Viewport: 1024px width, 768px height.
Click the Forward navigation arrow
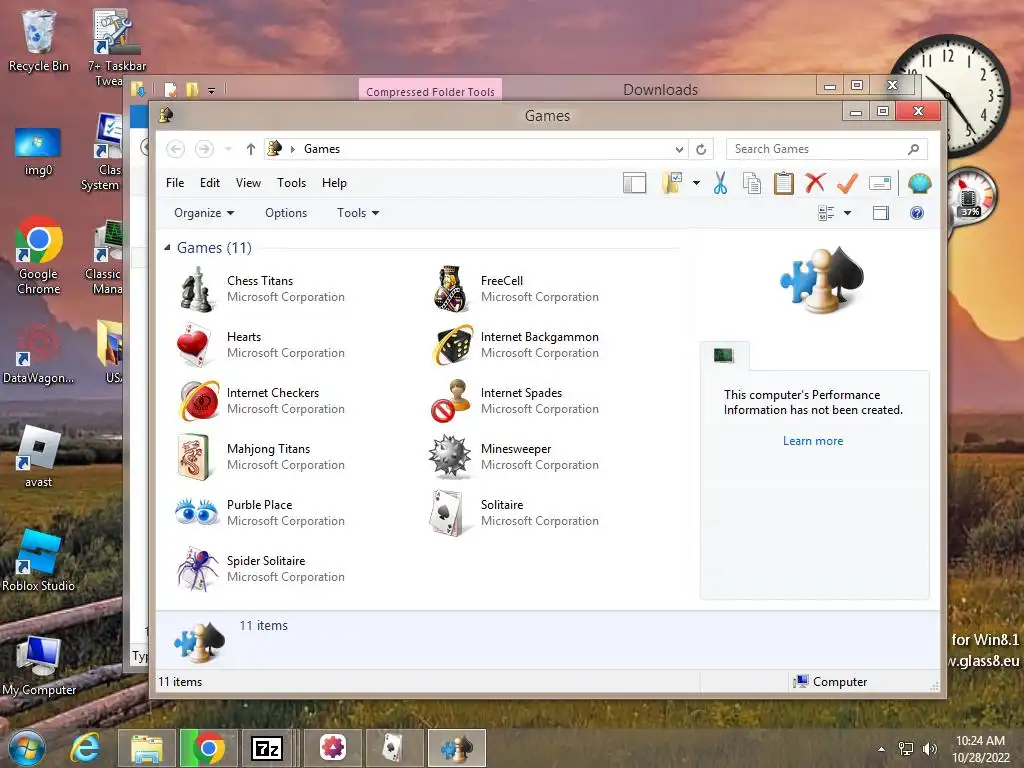tap(204, 149)
